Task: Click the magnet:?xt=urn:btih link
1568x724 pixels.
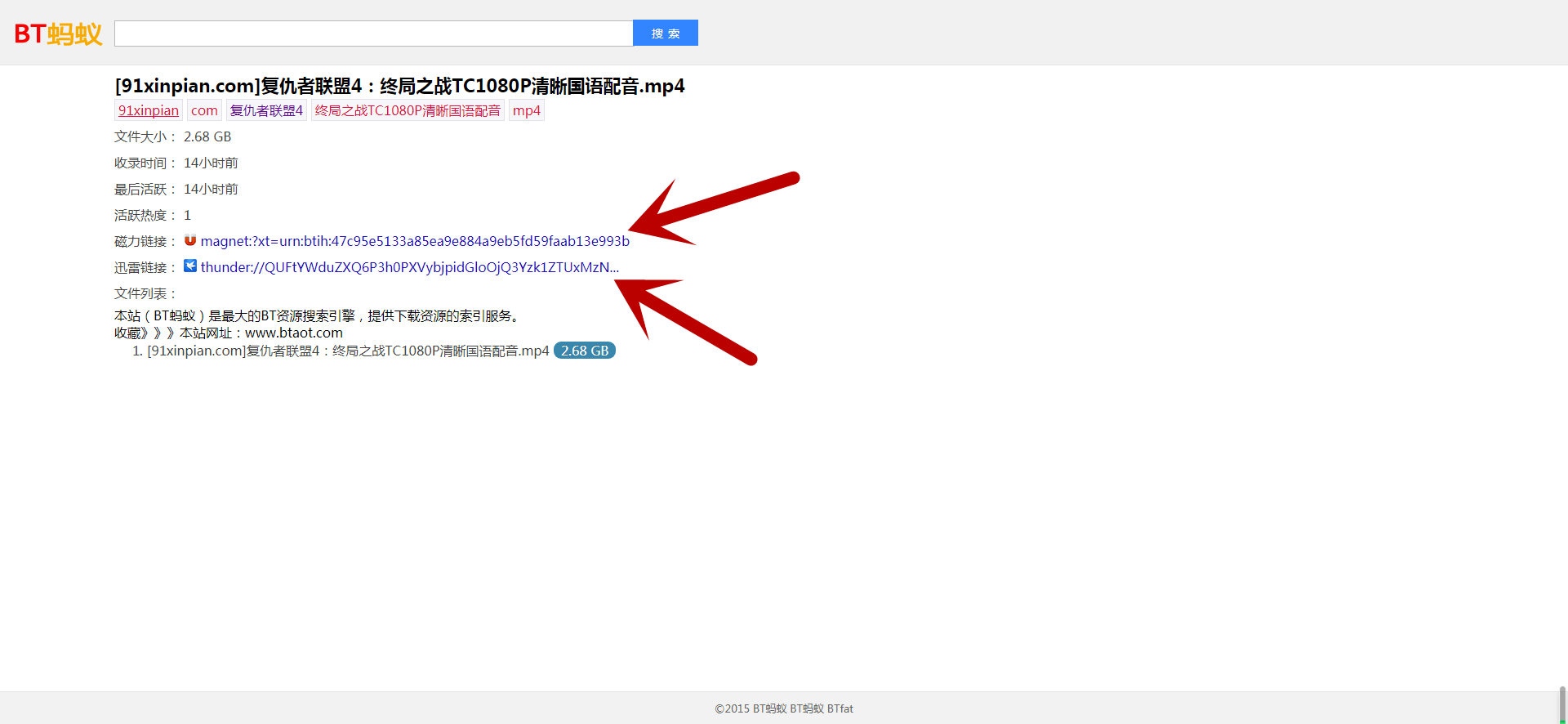Action: pos(415,241)
